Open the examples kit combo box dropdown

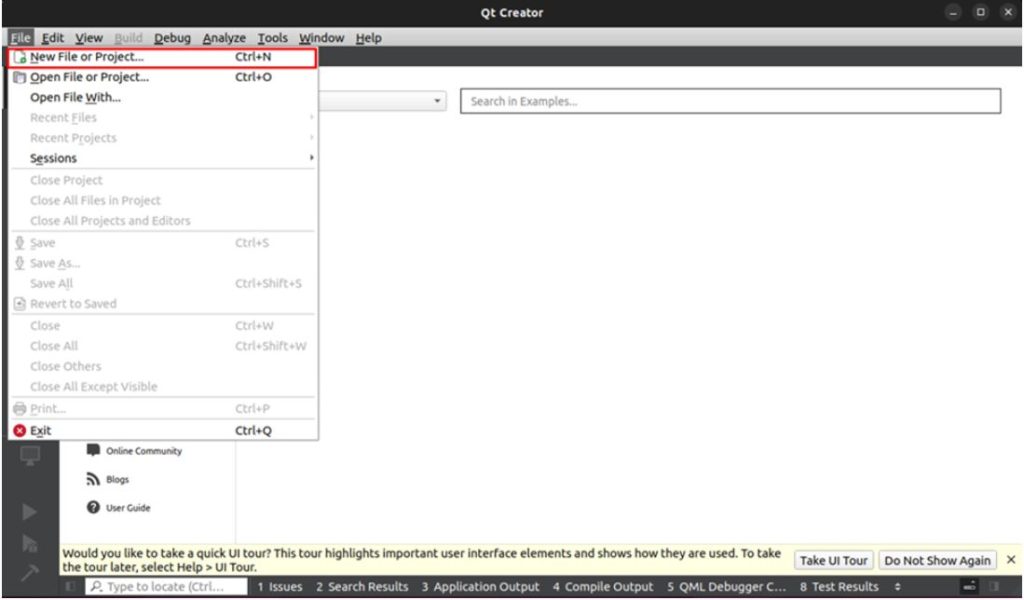438,101
